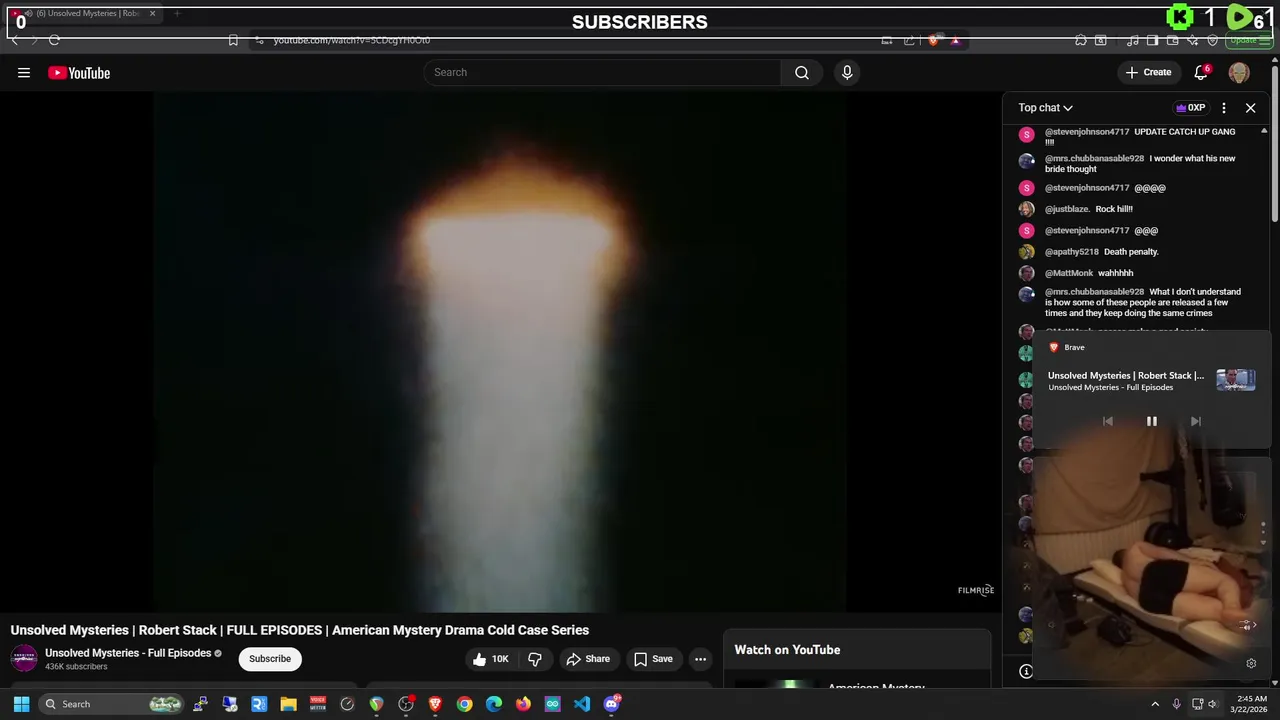Open live chat options three-dot menu
The height and width of the screenshot is (720, 1280).
[x=1224, y=108]
